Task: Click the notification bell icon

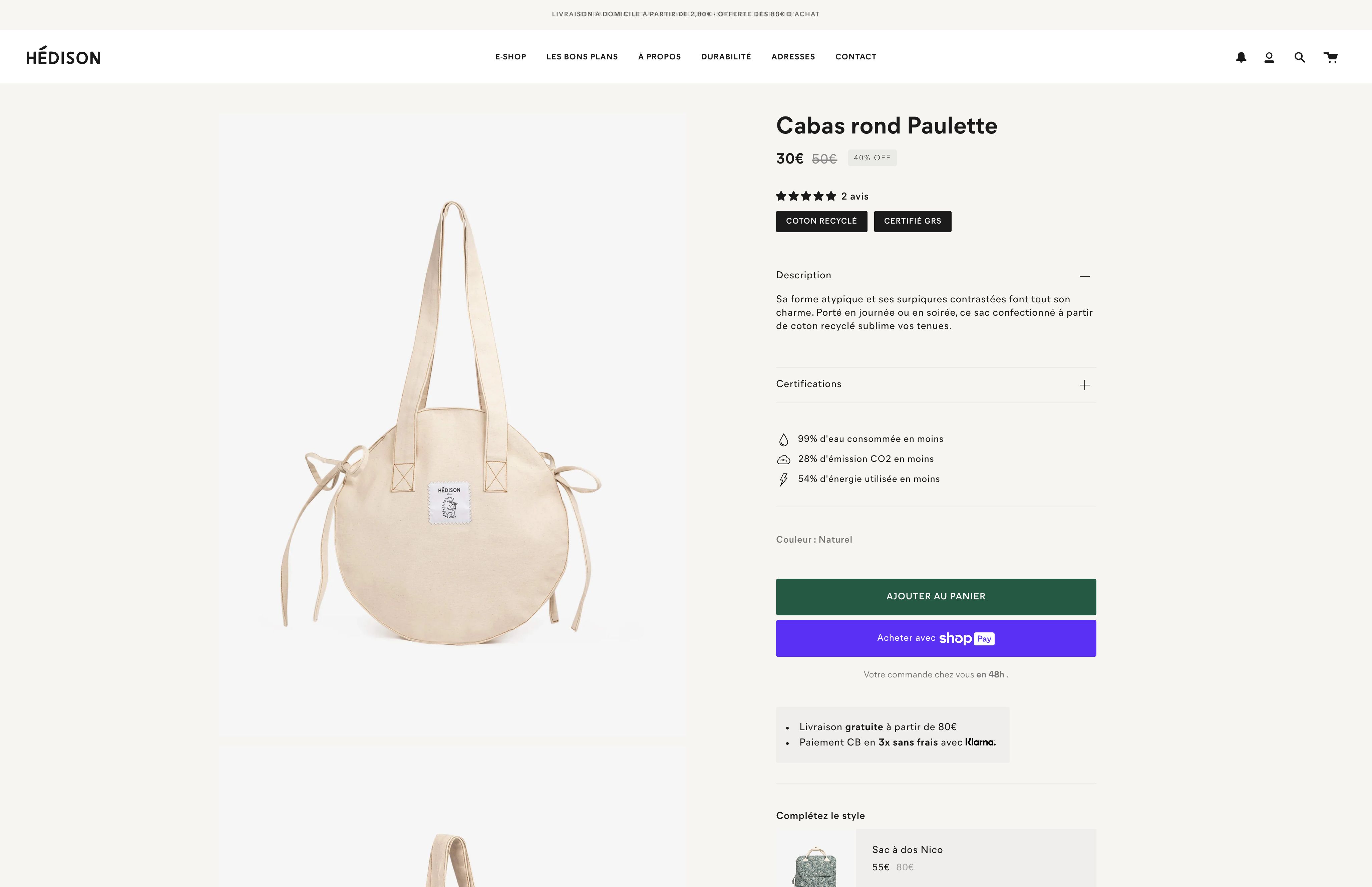Action: pyautogui.click(x=1241, y=57)
